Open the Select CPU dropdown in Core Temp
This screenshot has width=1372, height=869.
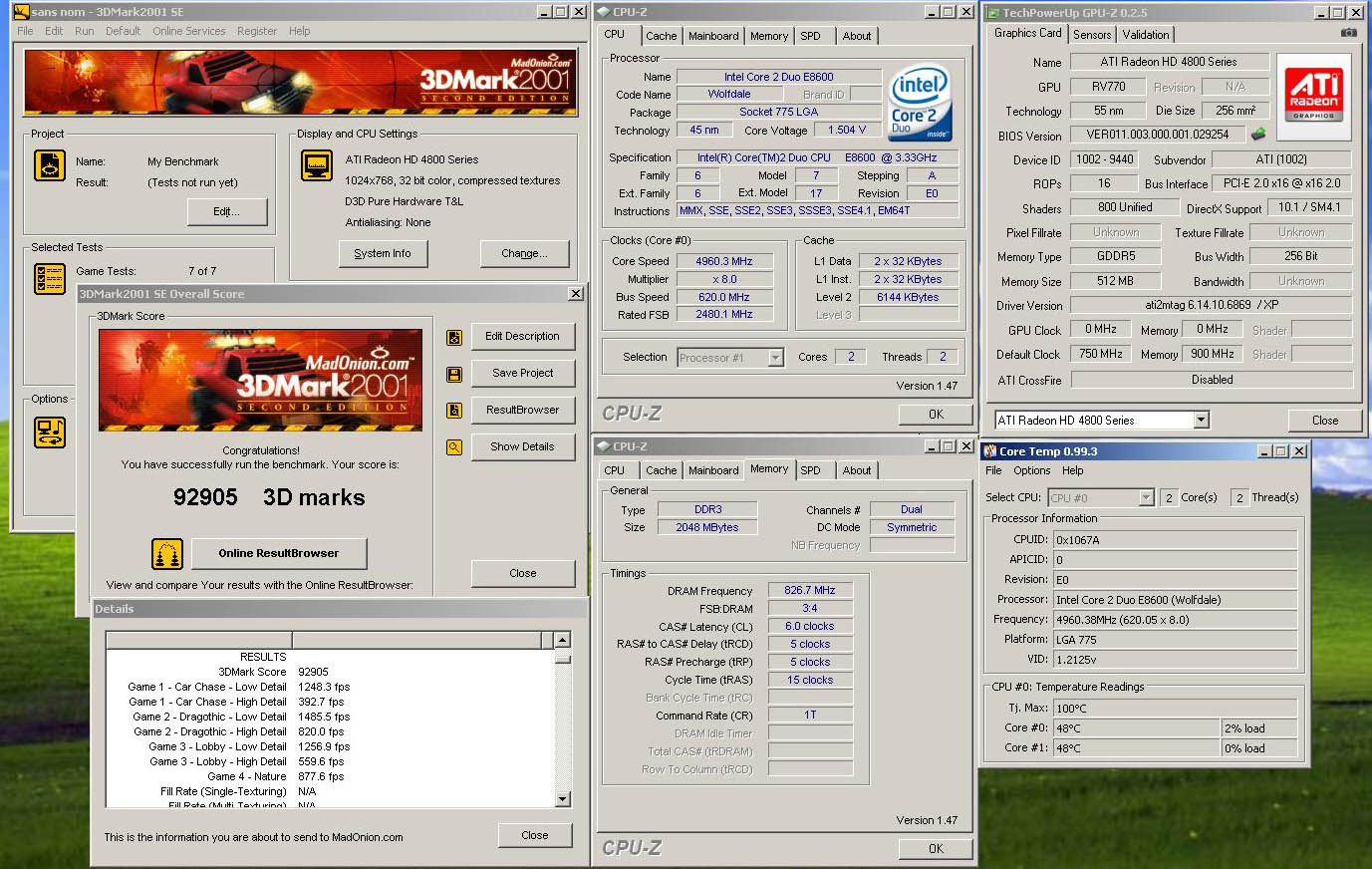pyautogui.click(x=1146, y=498)
